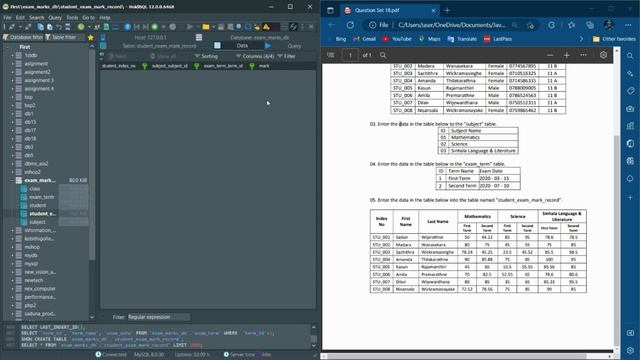Switch to the Query tab in HeidiSQL
The width and height of the screenshot is (640, 360).
click(294, 46)
